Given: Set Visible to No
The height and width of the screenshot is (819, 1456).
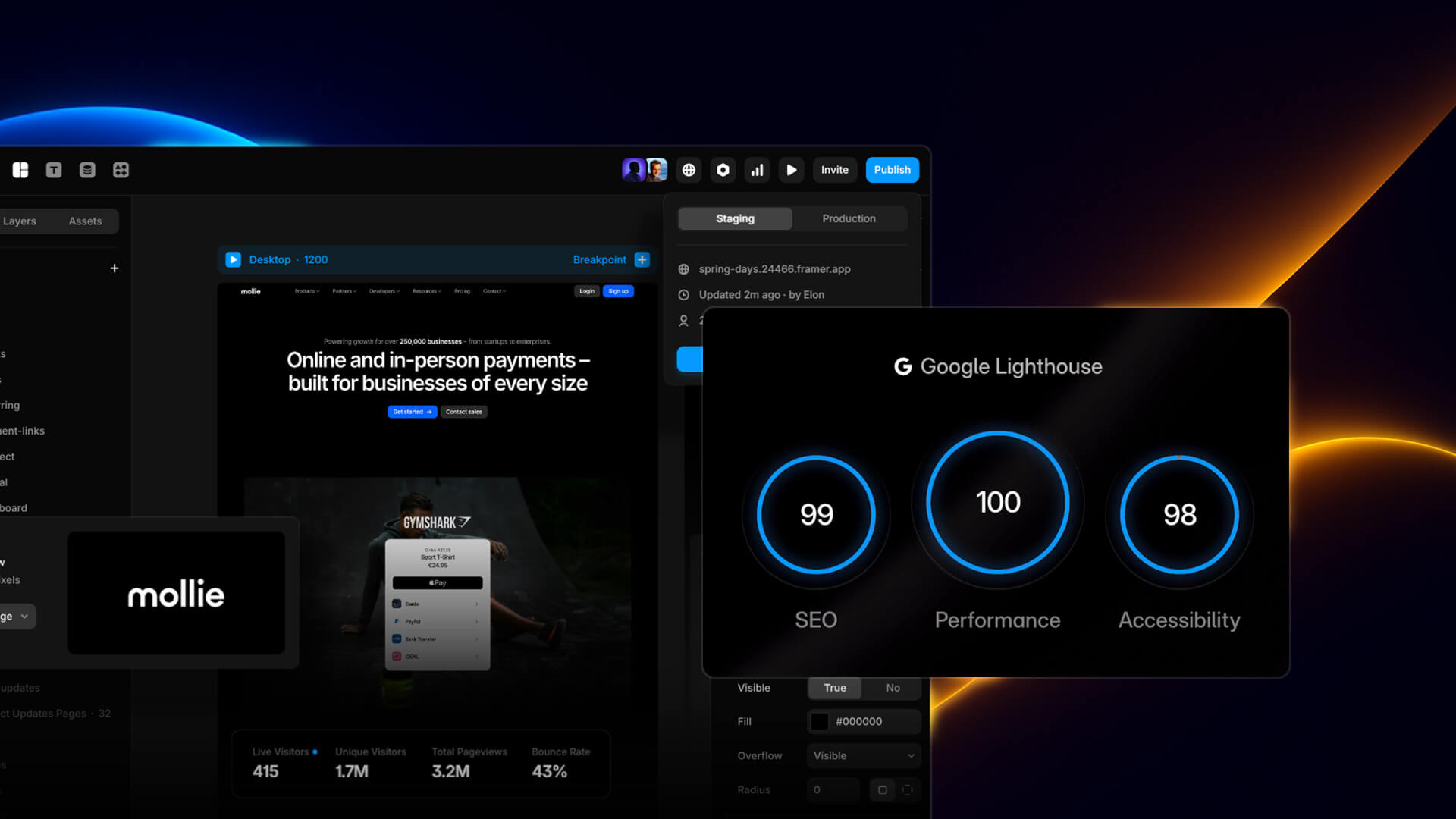Looking at the screenshot, I should [893, 688].
